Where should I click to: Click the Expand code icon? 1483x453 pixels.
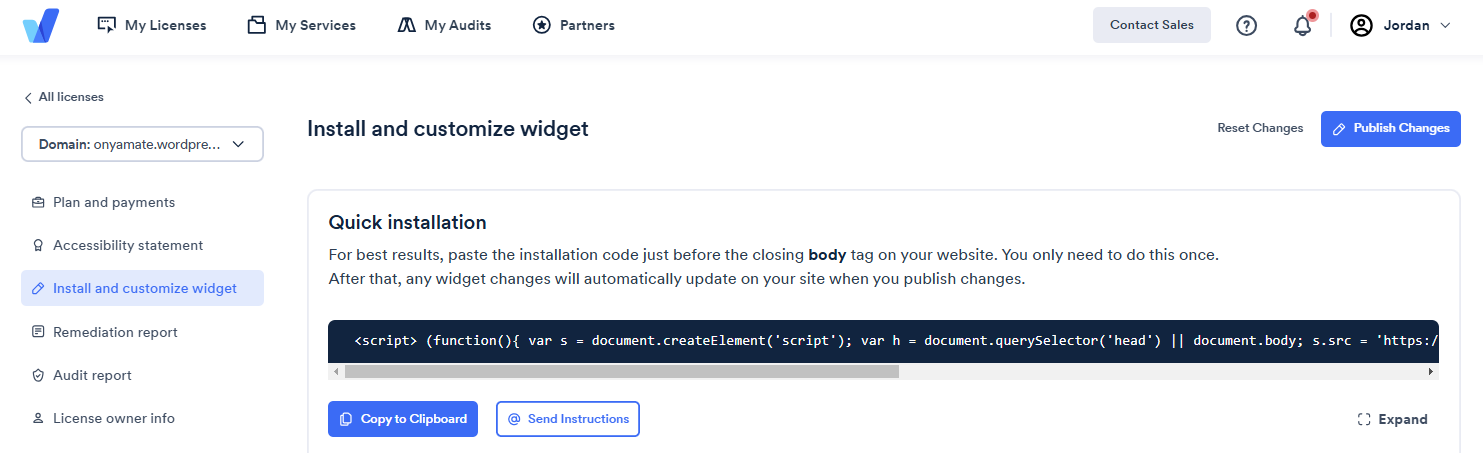click(1364, 420)
